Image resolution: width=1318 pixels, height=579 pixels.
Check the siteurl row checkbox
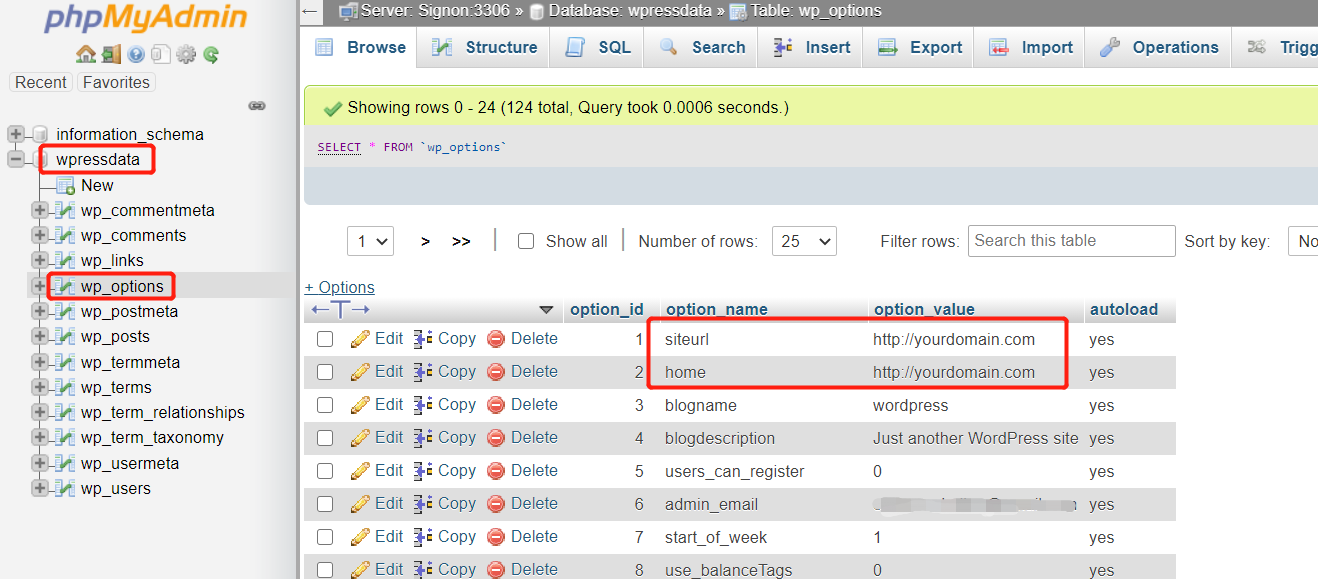(x=325, y=339)
